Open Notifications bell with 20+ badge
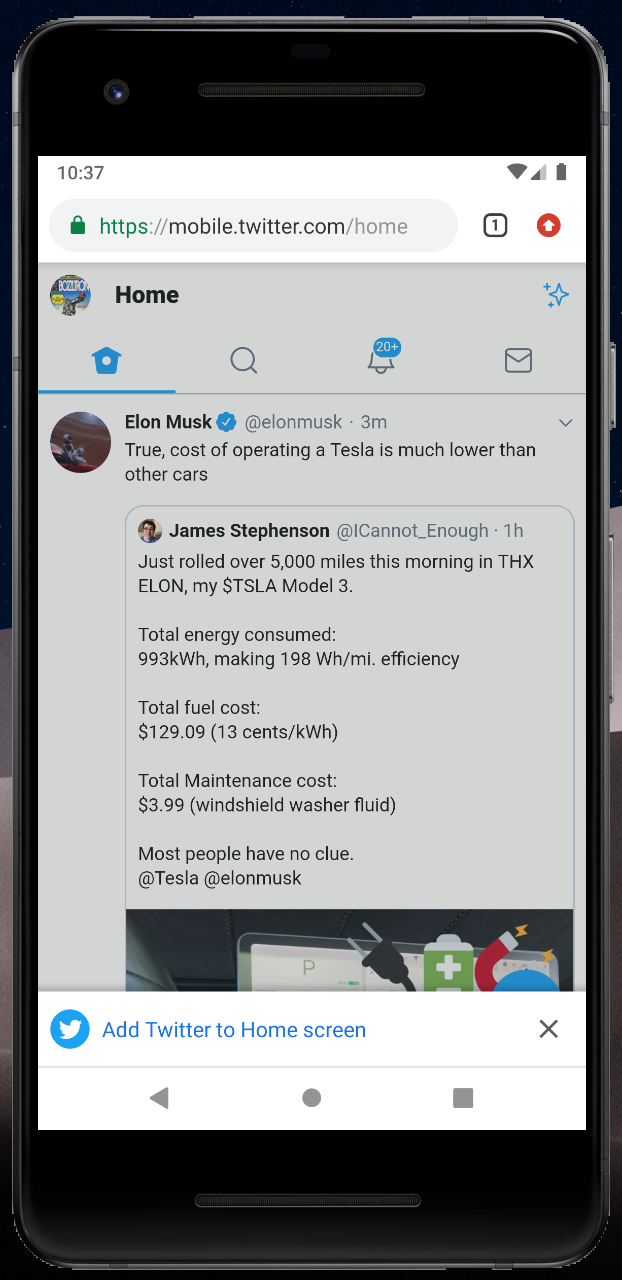Image resolution: width=622 pixels, height=1280 pixels. [381, 358]
